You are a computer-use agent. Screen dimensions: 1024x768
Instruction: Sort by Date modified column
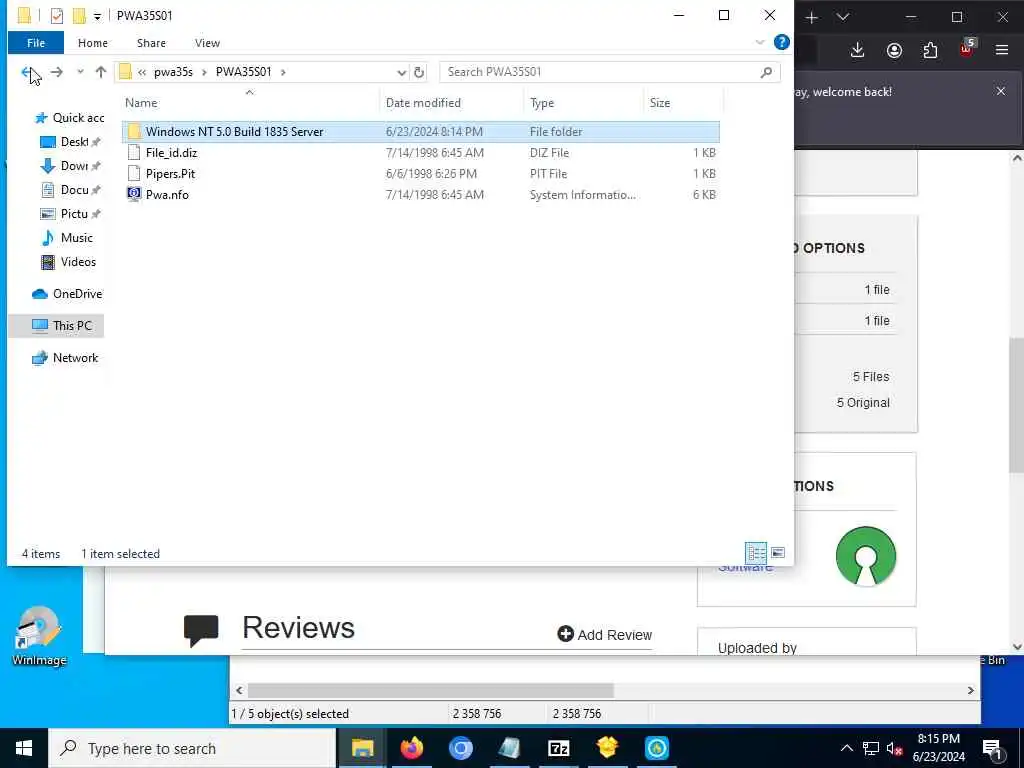point(451,103)
